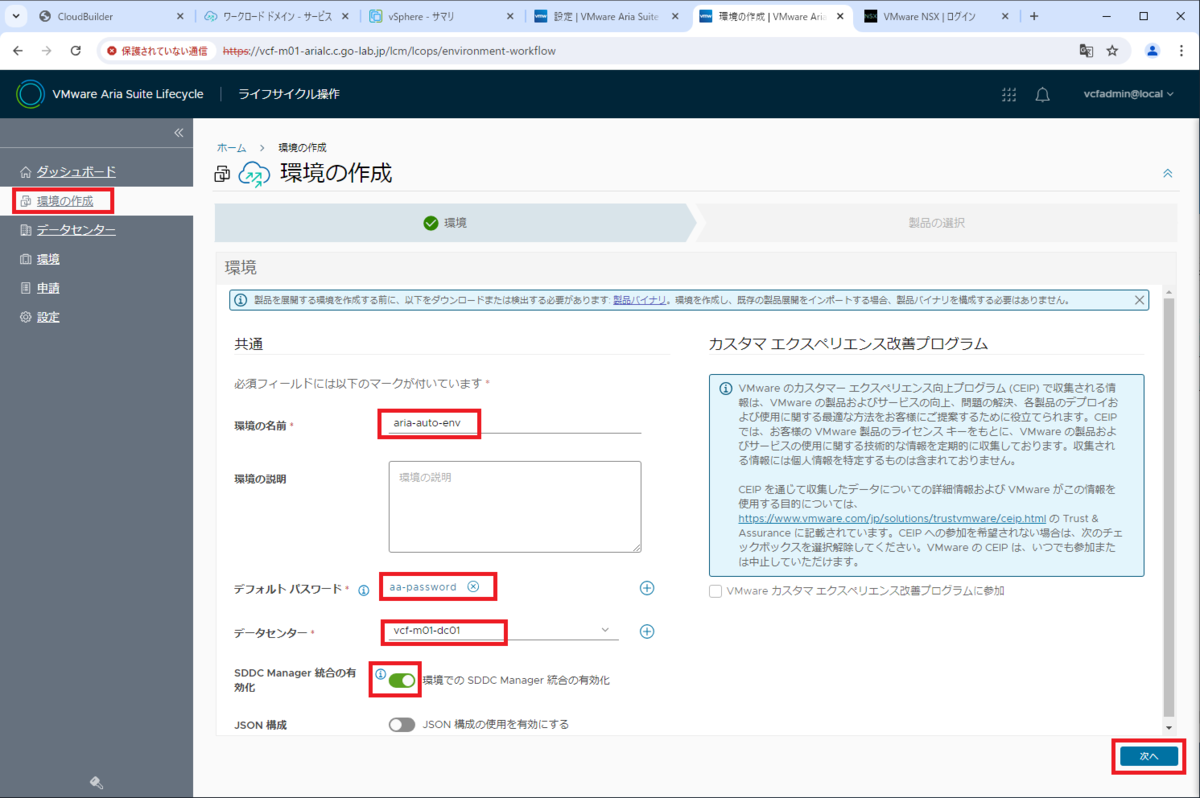The width and height of the screenshot is (1200, 798).
Task: Bookmark this page with the star icon
Action: pos(1112,50)
